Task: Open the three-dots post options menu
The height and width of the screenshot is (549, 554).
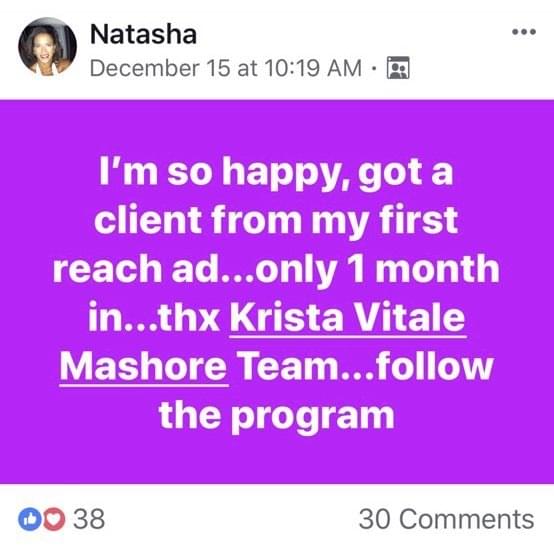Action: [x=524, y=32]
